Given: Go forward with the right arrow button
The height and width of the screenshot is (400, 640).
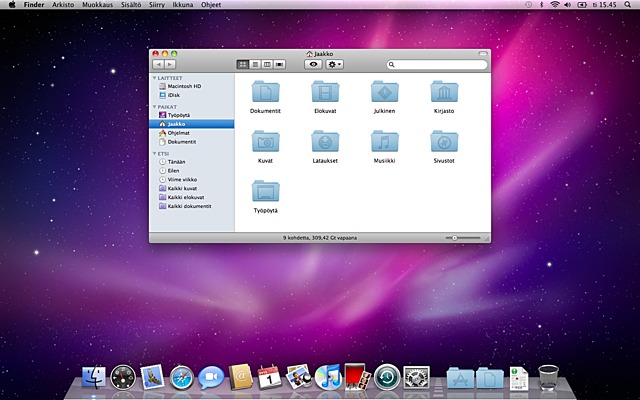Looking at the screenshot, I should [170, 64].
